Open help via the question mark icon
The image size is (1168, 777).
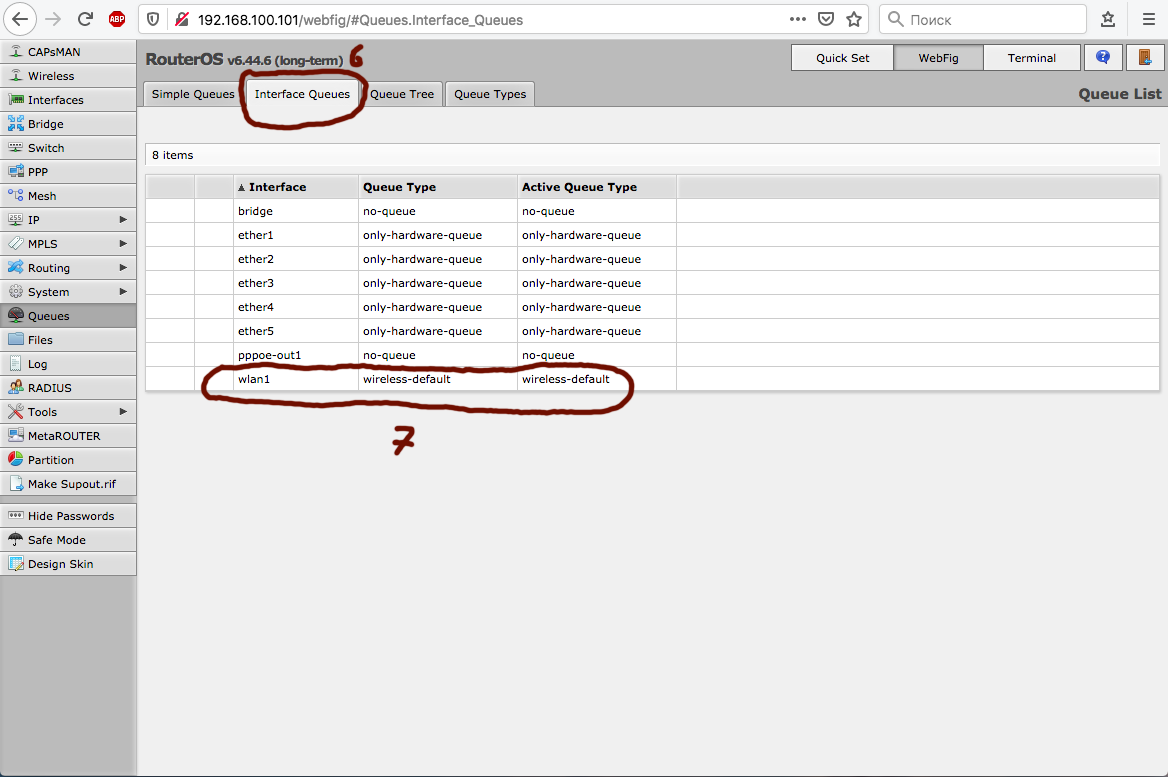(x=1103, y=57)
